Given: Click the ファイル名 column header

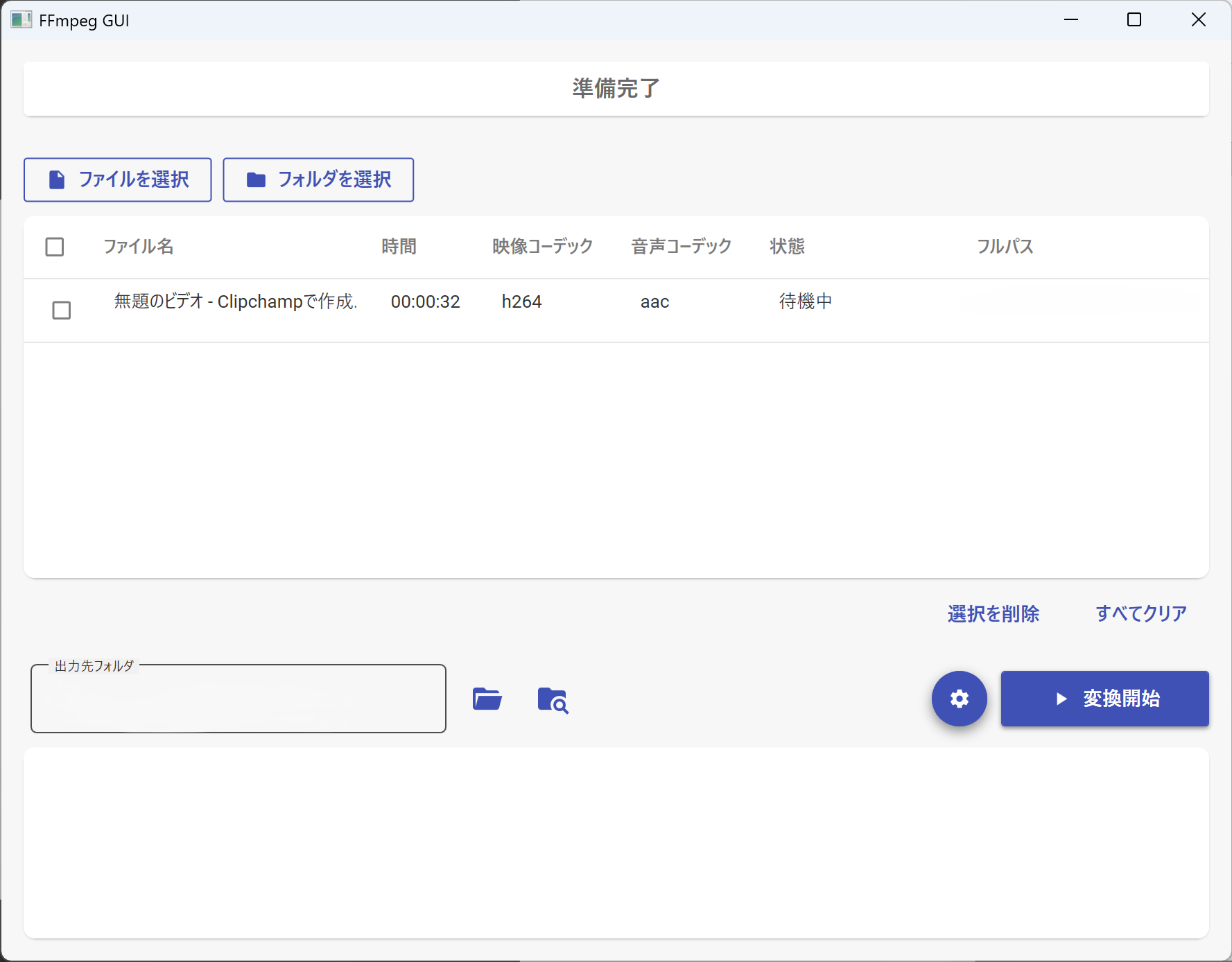Looking at the screenshot, I should pyautogui.click(x=138, y=246).
